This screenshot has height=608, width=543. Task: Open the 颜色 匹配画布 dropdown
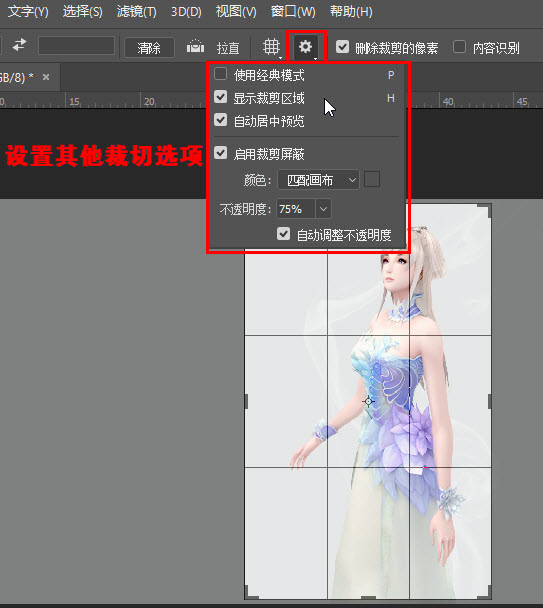click(318, 180)
